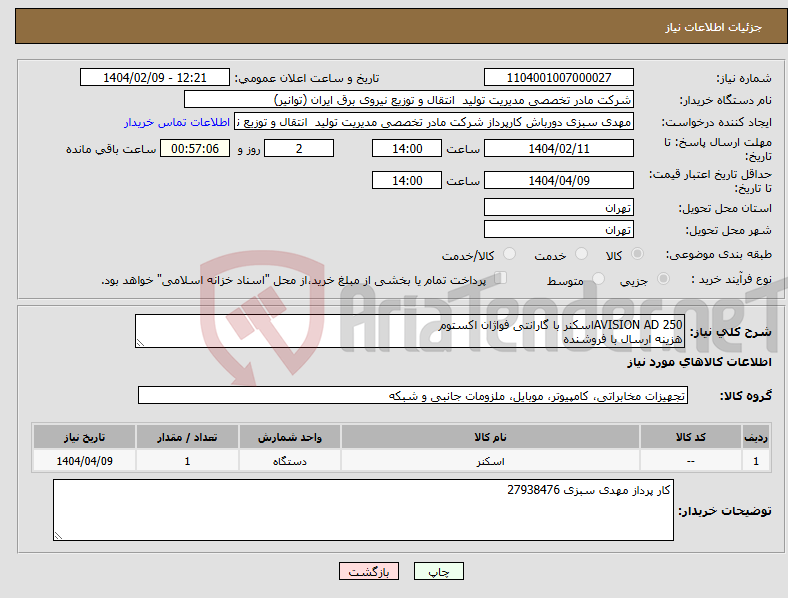Image resolution: width=788 pixels, height=598 pixels.
Task: Click the response deadline date 1404/02/11
Action: click(x=558, y=148)
